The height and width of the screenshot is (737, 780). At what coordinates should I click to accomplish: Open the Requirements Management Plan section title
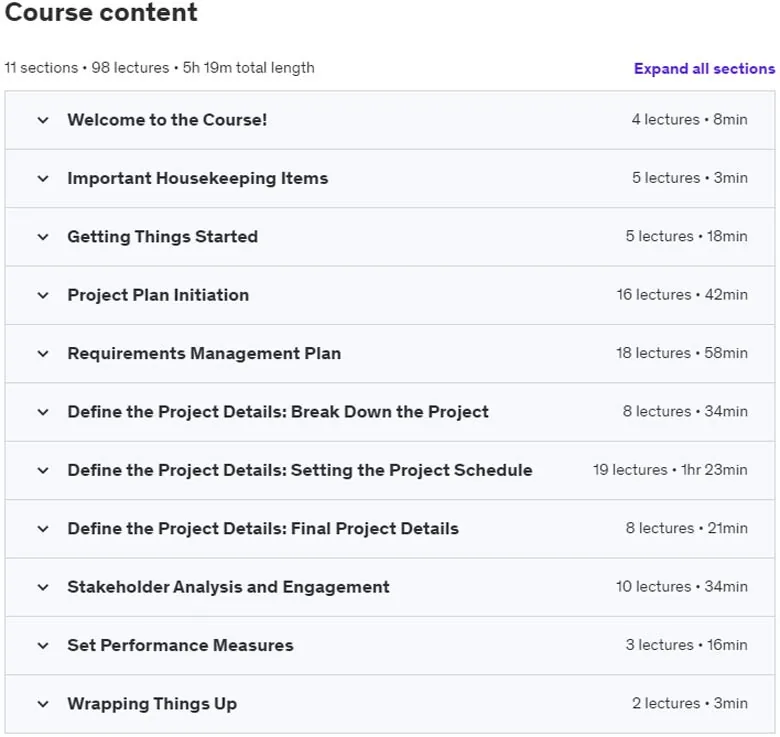204,354
